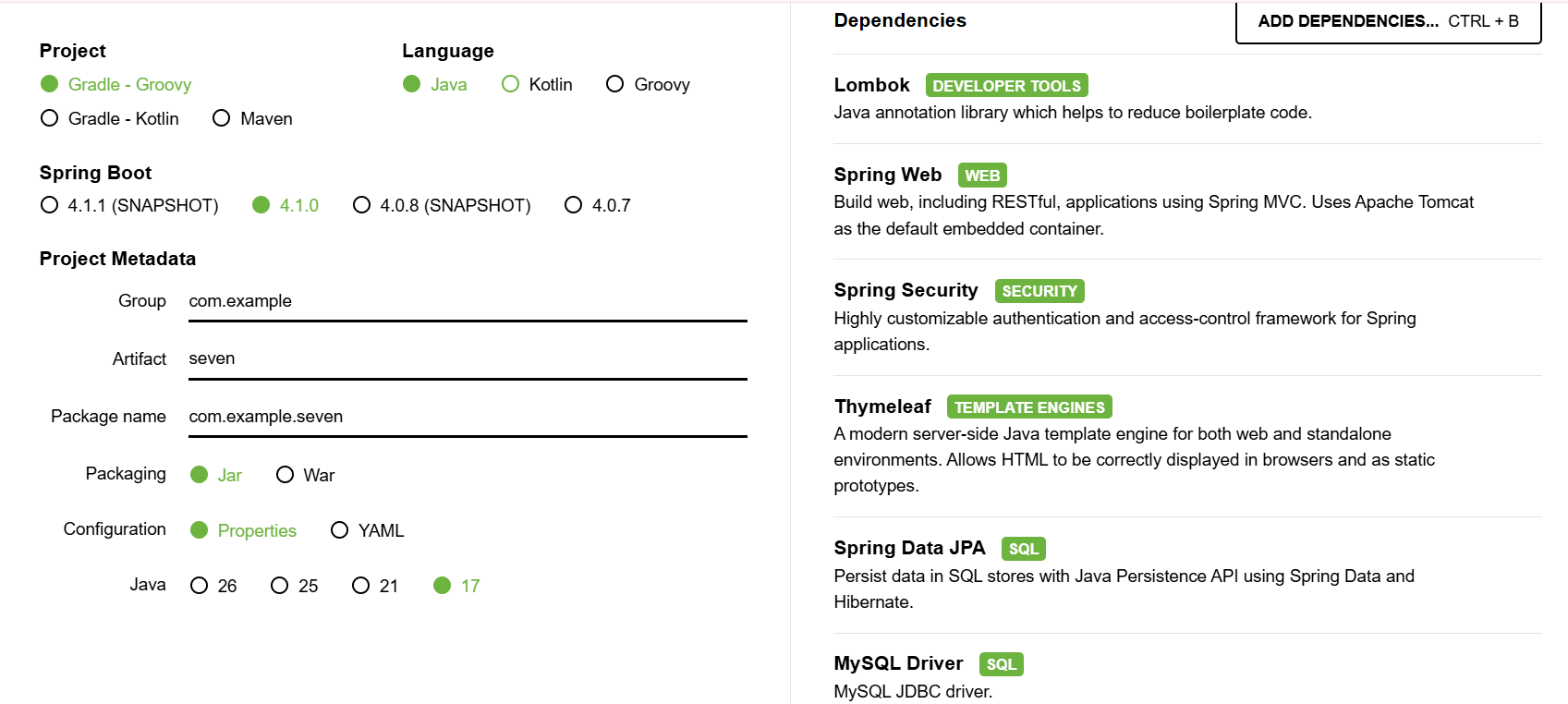Select the Gradle - Kotlin project option
This screenshot has width=1568, height=704.
point(110,118)
